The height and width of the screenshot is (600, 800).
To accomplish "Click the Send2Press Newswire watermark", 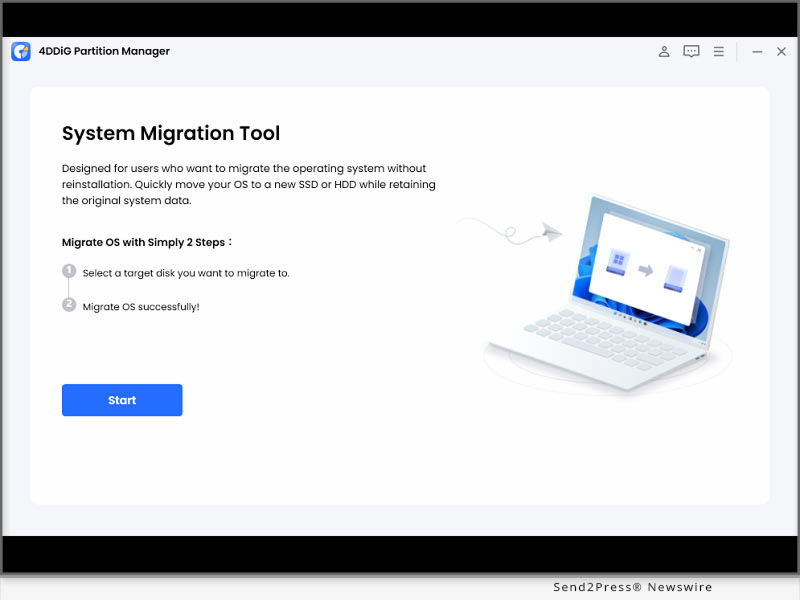I will pos(632,587).
